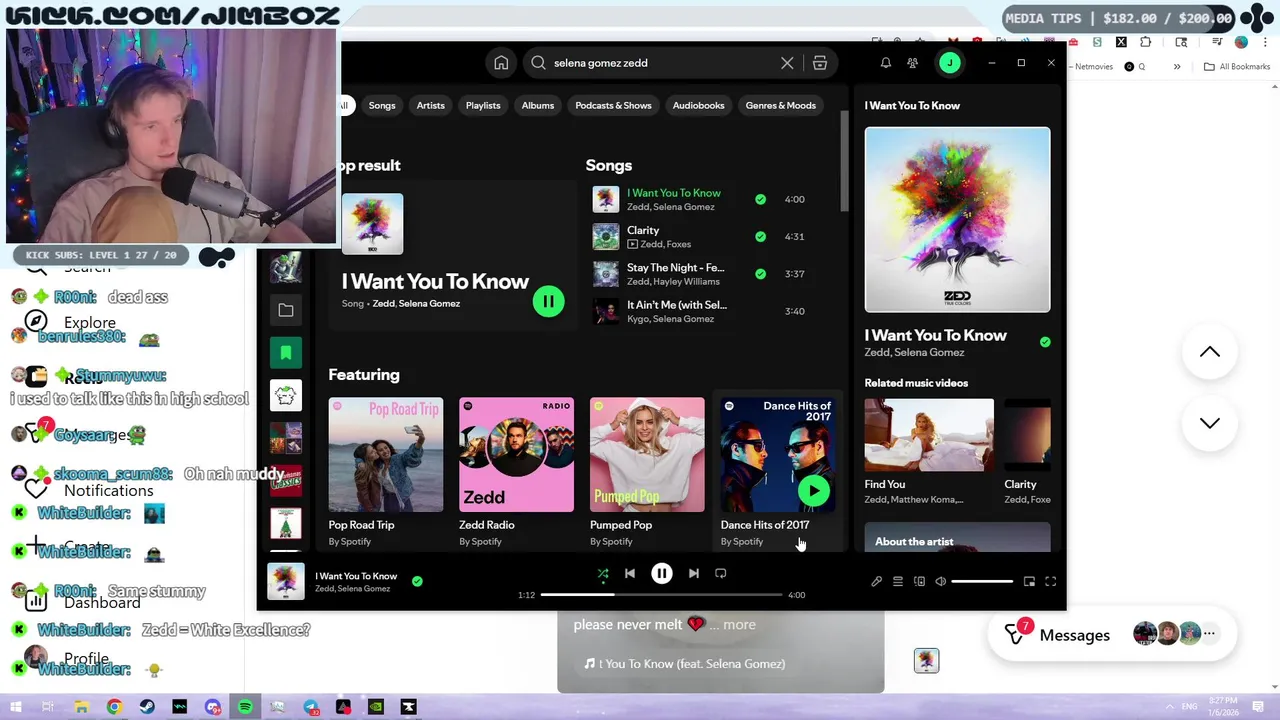Switch to the Artists filter tab
This screenshot has width=1280, height=720.
click(x=430, y=105)
